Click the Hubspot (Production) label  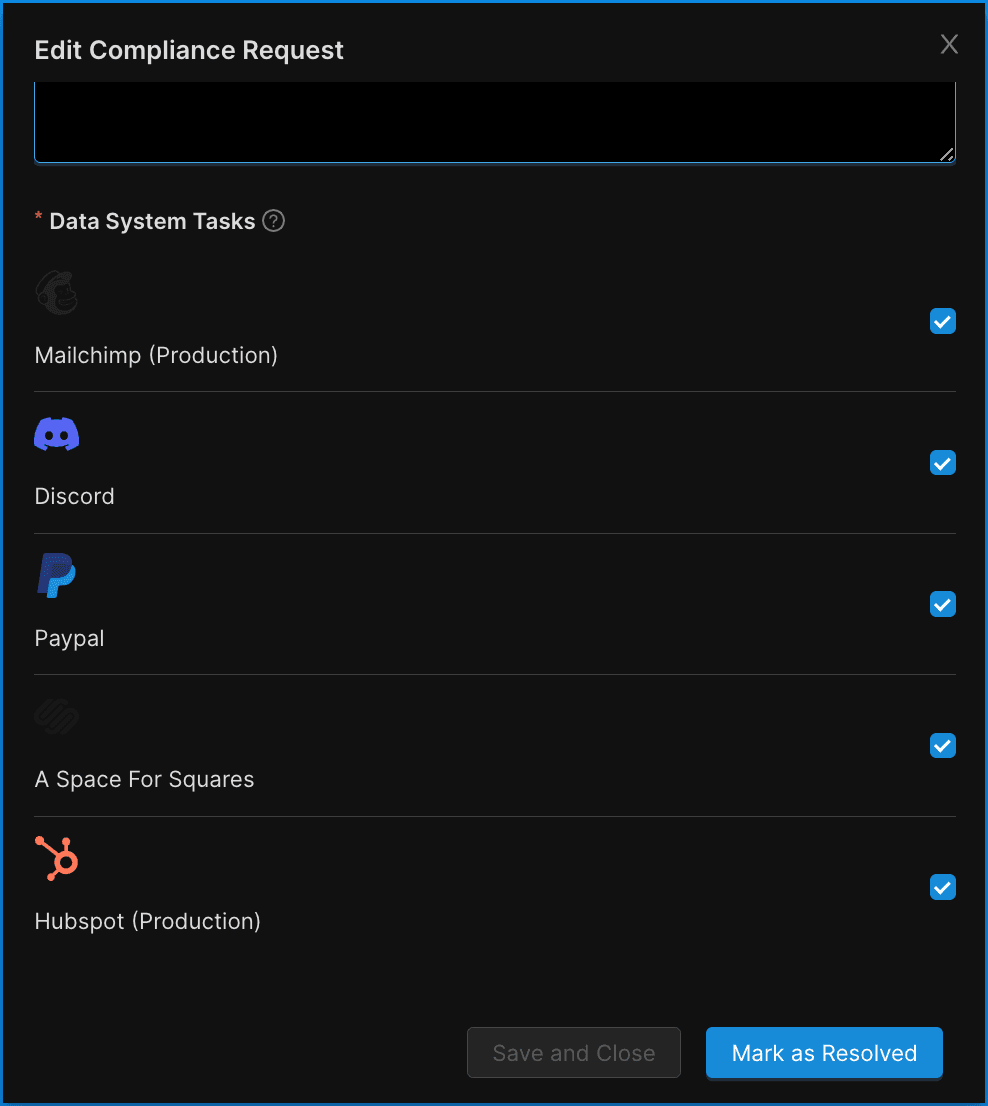[148, 921]
